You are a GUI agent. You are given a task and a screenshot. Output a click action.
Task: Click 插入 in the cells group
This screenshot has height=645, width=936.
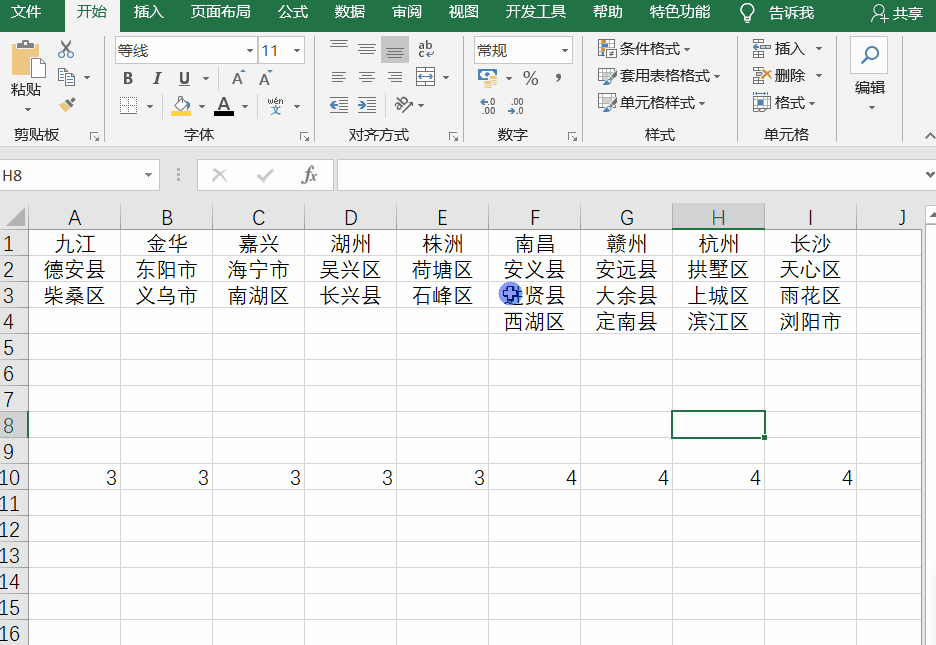point(788,49)
